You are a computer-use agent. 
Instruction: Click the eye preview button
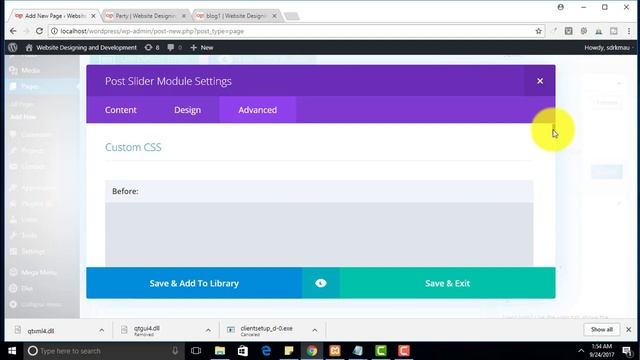(321, 283)
